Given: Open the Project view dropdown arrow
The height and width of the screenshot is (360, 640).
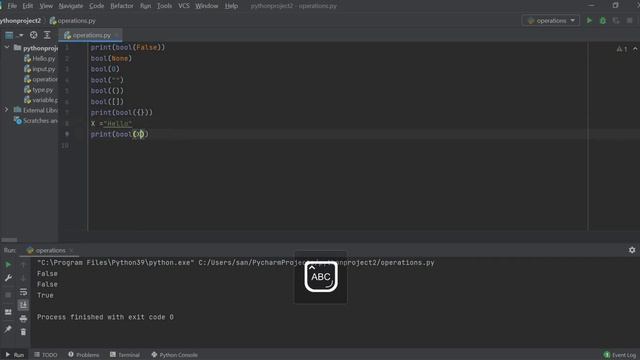Looking at the screenshot, I should (21, 36).
